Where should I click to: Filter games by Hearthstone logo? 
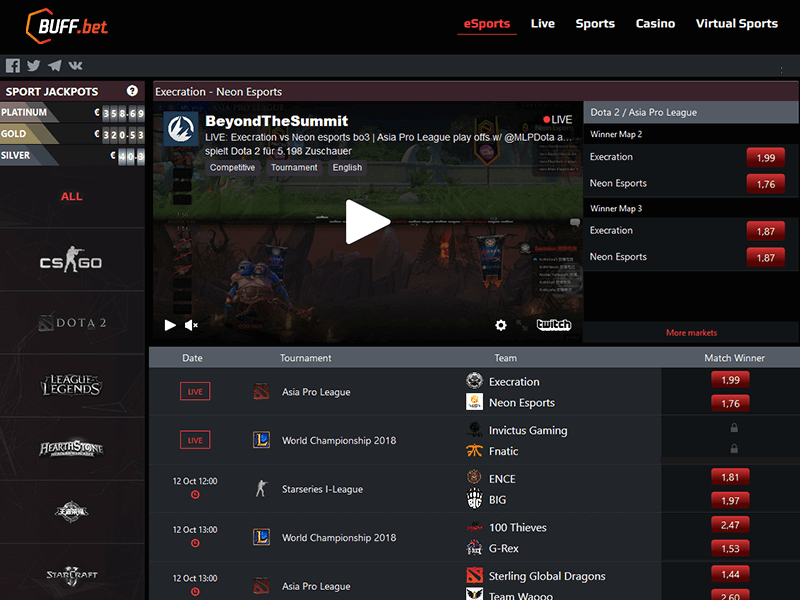click(71, 448)
